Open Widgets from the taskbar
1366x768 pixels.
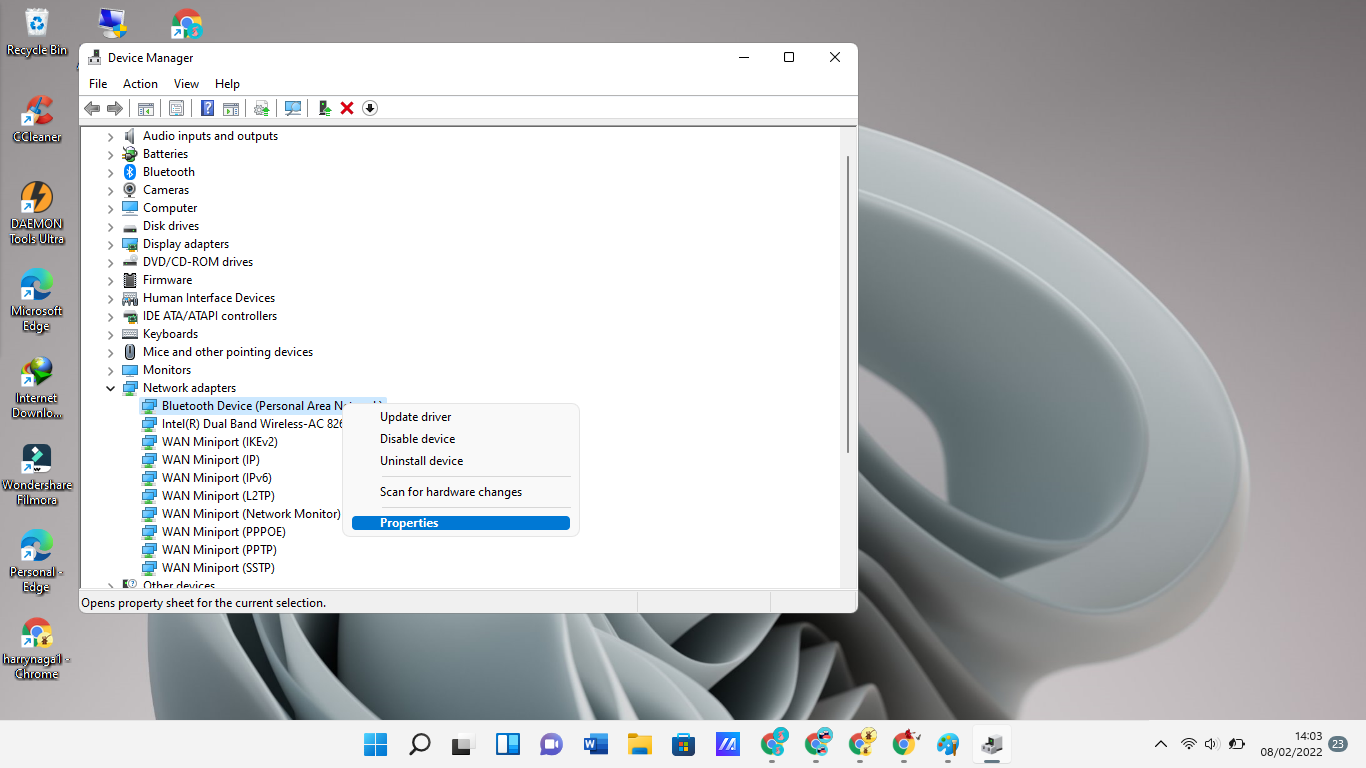(x=508, y=744)
